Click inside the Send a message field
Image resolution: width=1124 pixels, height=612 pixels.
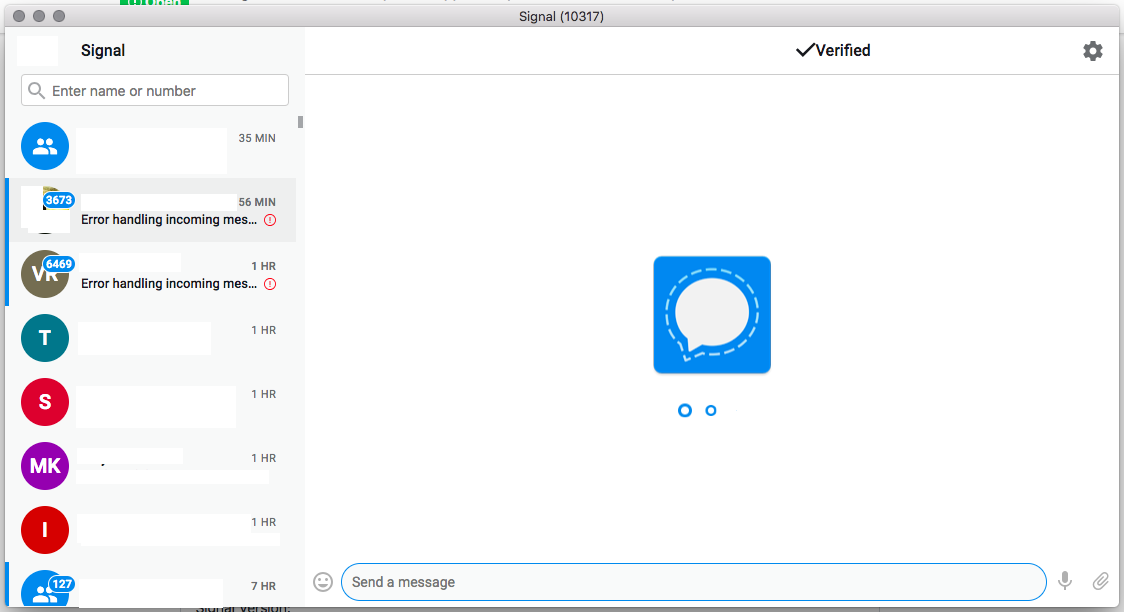(x=692, y=581)
